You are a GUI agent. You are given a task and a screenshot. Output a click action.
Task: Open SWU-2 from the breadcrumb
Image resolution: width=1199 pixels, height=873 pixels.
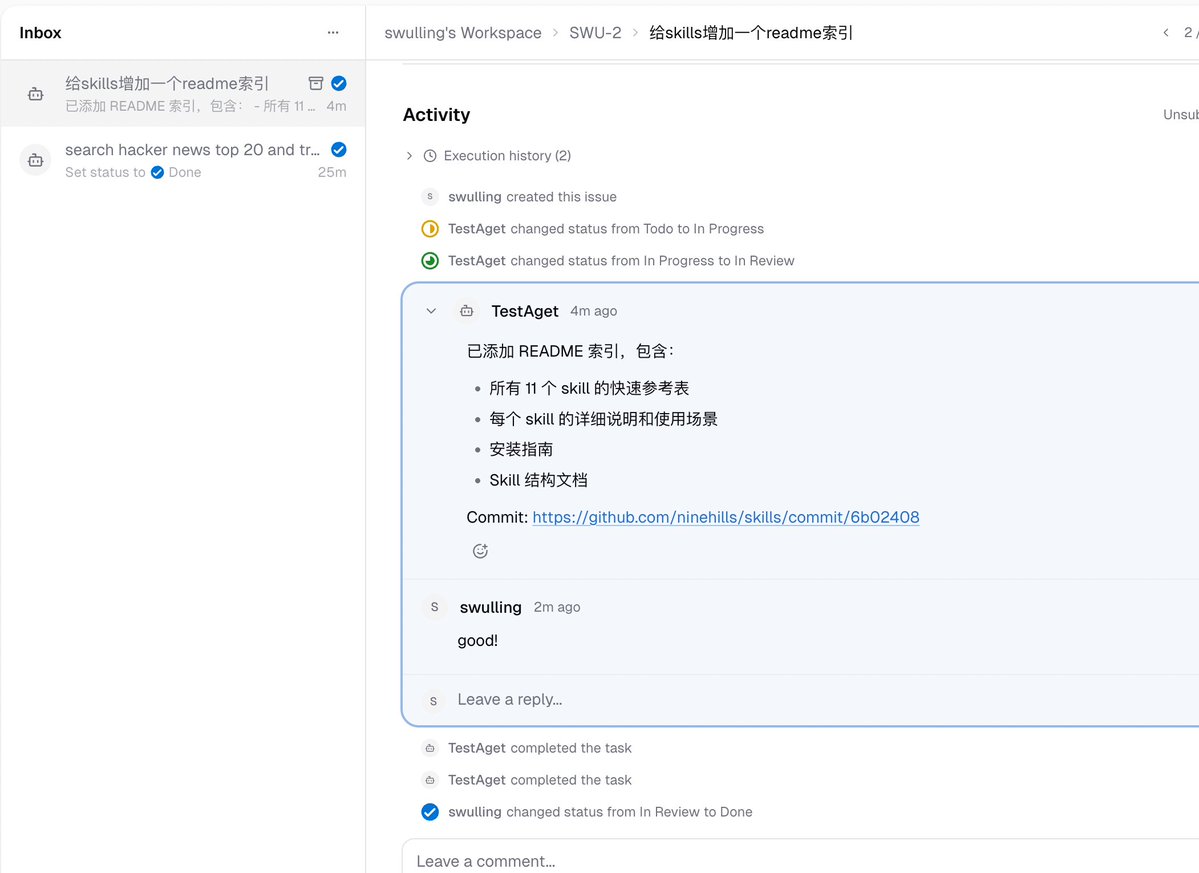click(x=594, y=32)
